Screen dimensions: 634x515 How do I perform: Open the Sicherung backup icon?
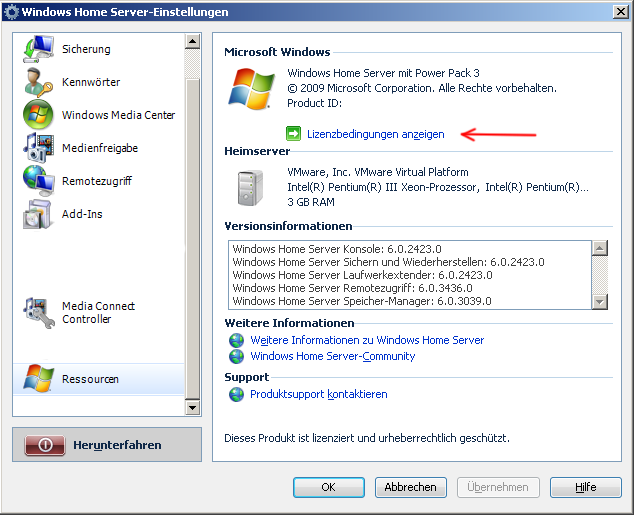(38, 49)
